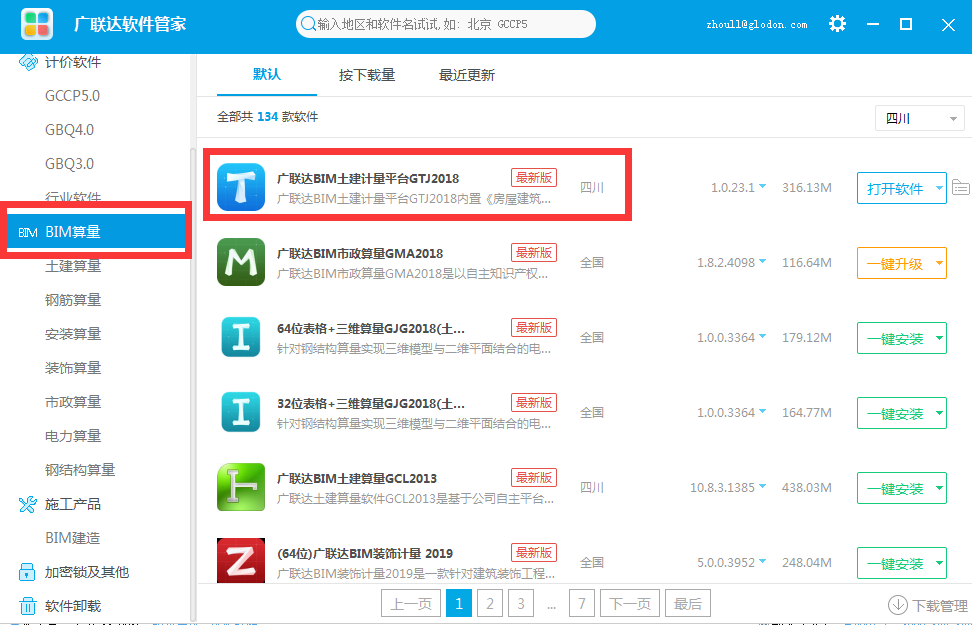Select 装饰算量 in sidebar

[73, 368]
